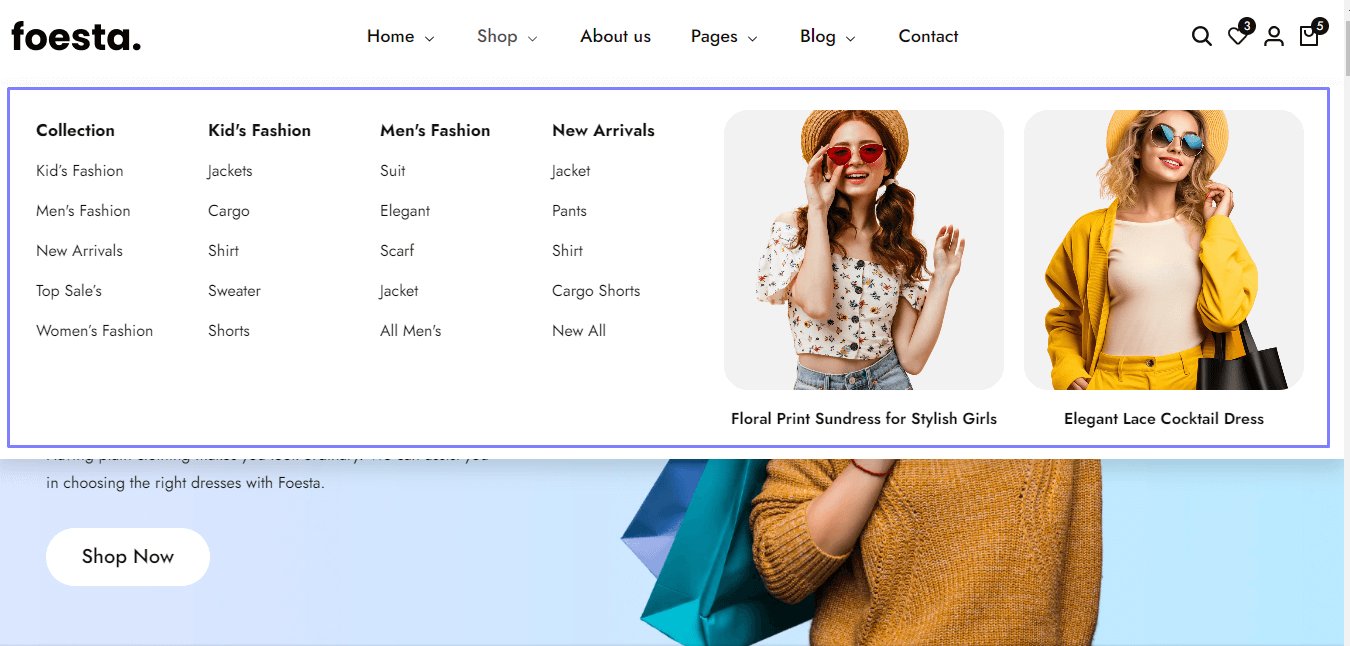Choose Top Sale's collection link
This screenshot has height=646, width=1350.
[x=69, y=291]
